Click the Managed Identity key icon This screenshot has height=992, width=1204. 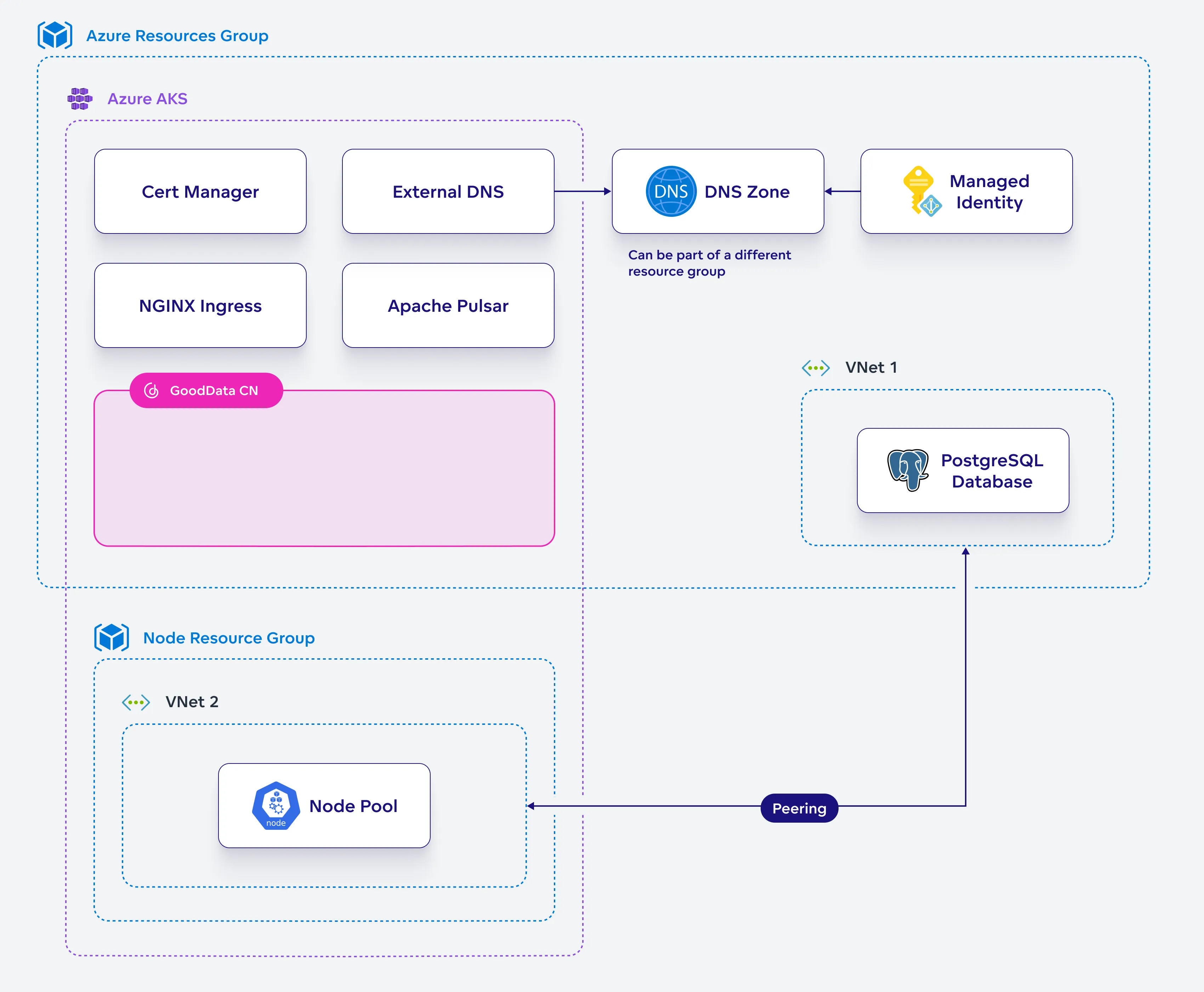(922, 191)
